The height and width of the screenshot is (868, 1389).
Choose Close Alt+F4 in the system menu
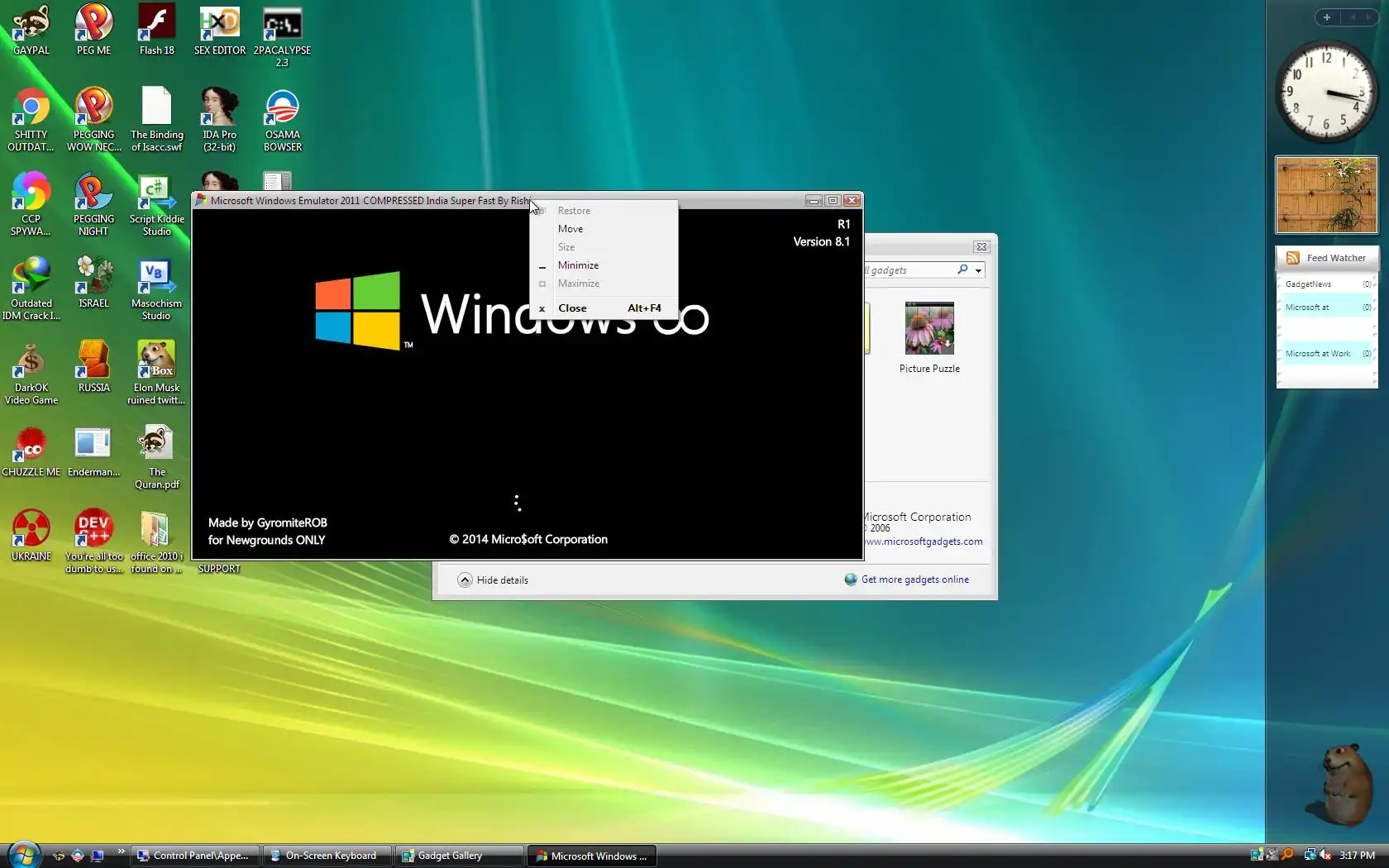pos(604,308)
